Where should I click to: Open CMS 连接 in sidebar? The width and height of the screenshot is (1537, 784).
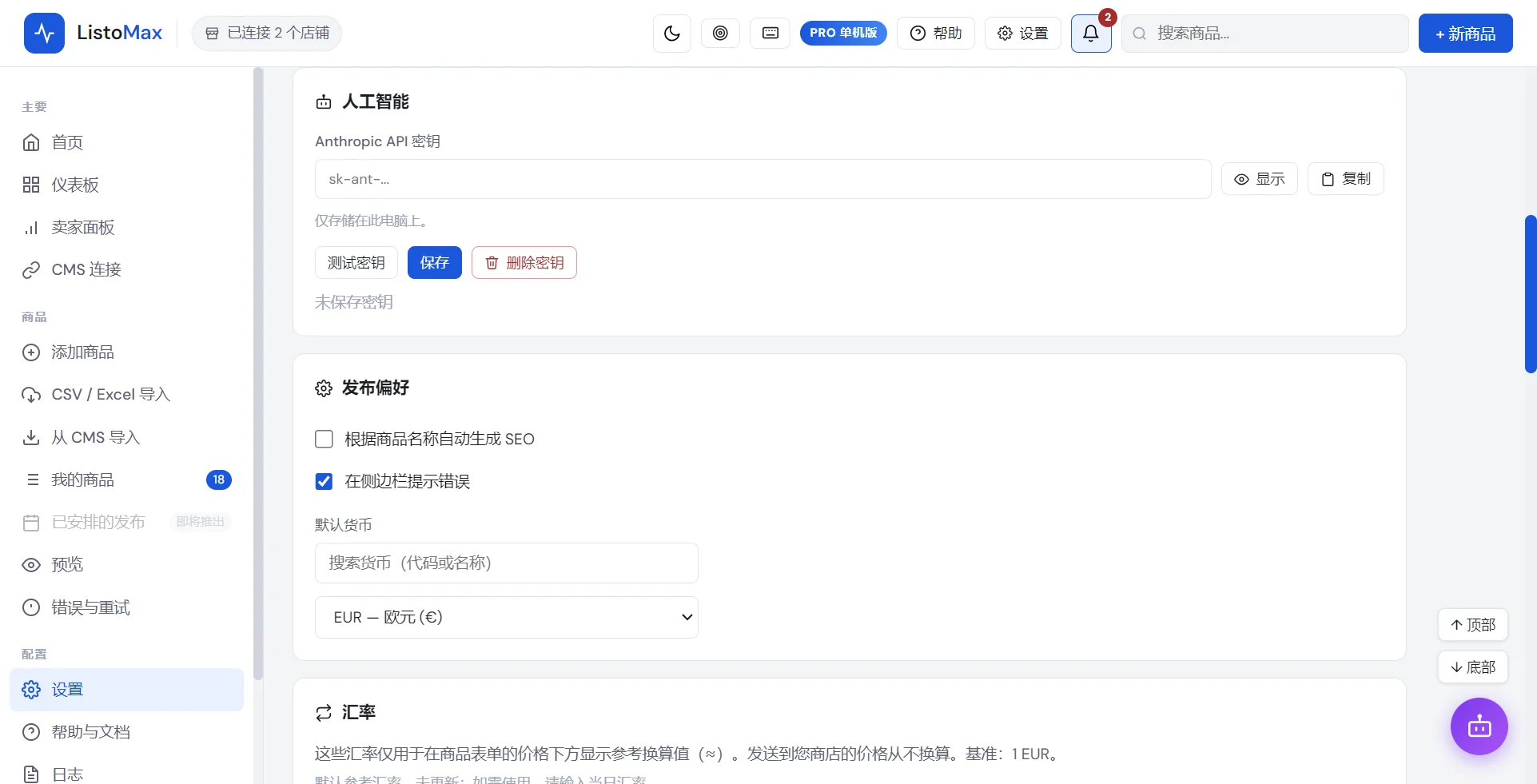[126, 269]
